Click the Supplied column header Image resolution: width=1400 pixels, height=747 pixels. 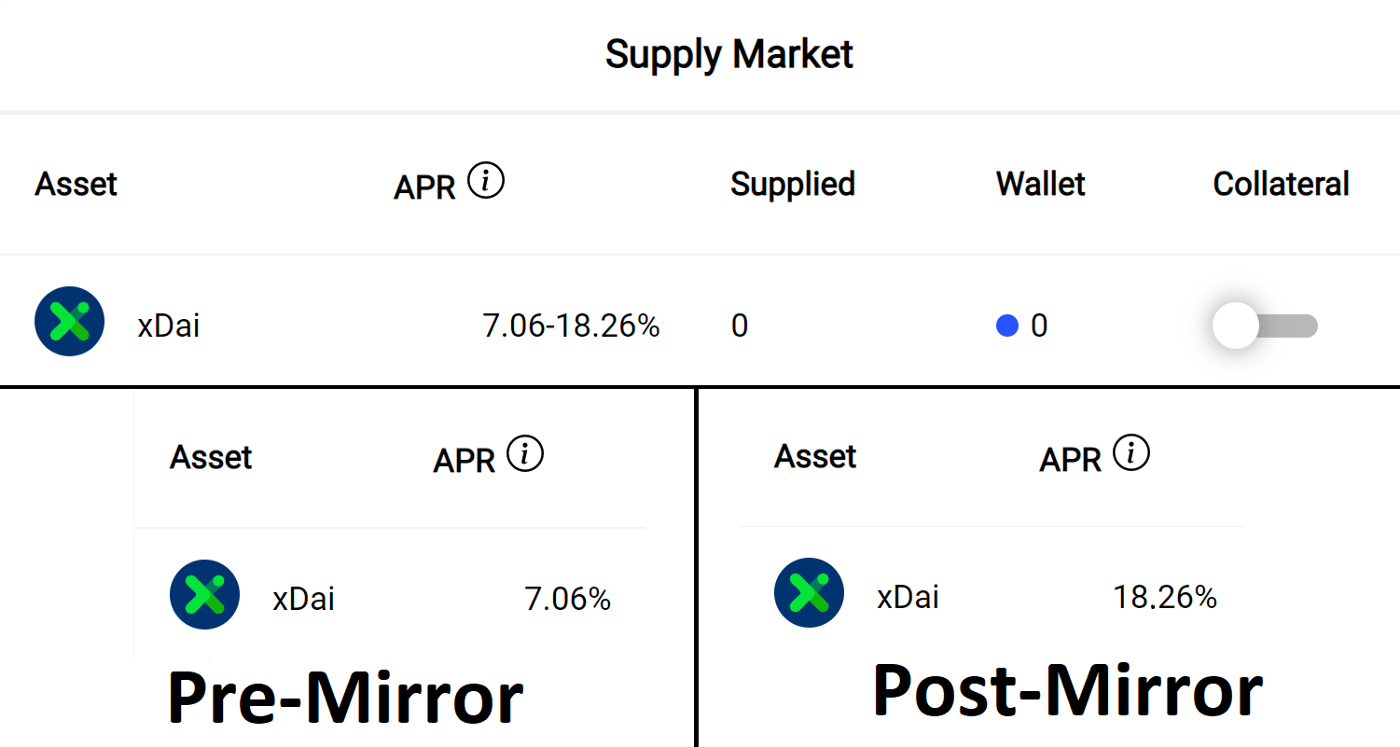pos(792,184)
